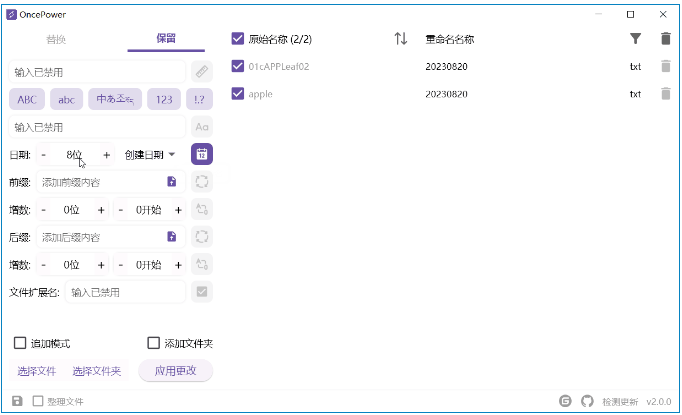Toggle the 添加文件夹 checkbox
682x415 pixels.
[154, 343]
